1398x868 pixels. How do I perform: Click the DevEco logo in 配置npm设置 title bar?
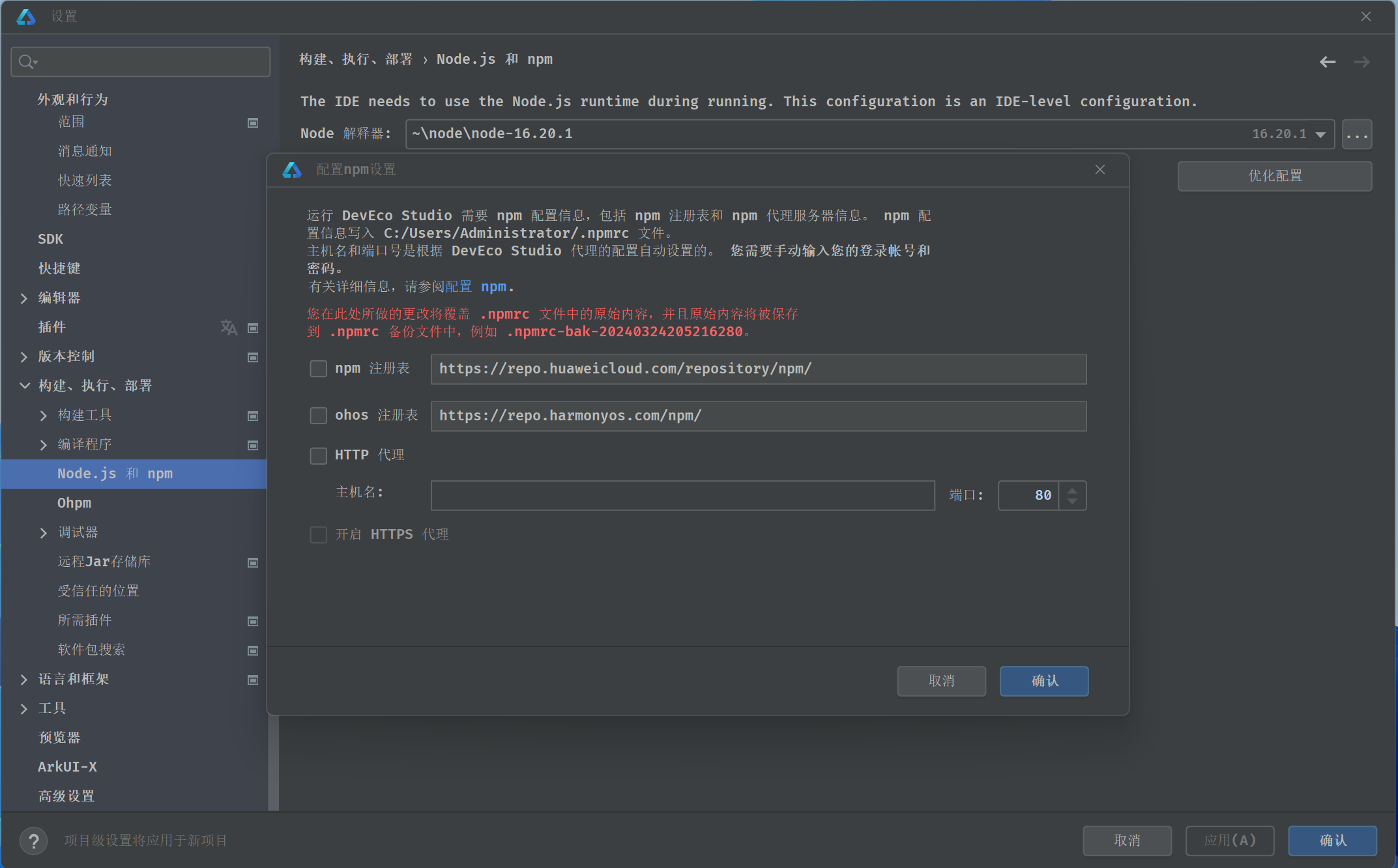(x=292, y=170)
